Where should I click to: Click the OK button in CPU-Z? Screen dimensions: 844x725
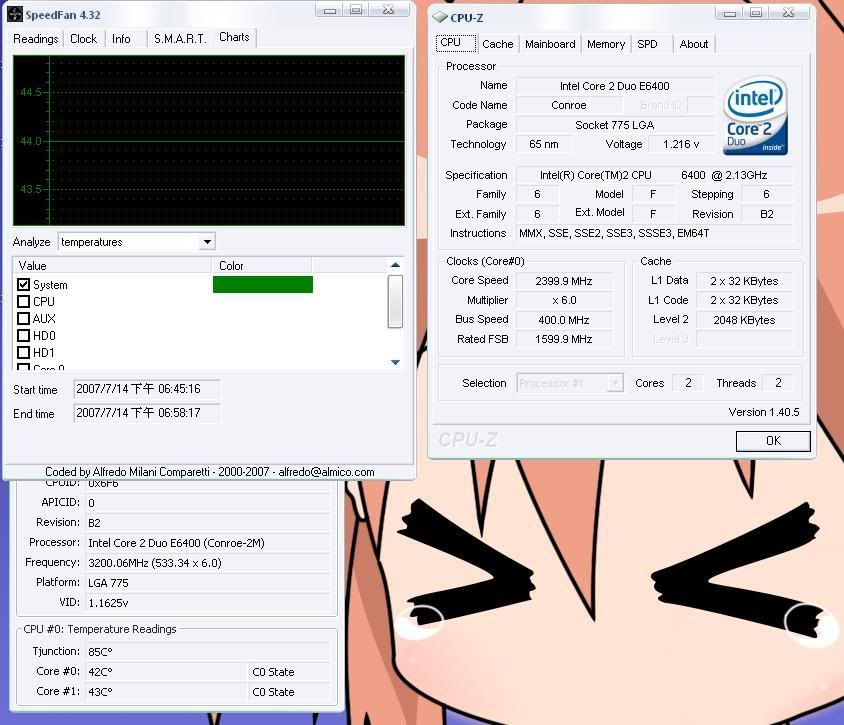pos(773,441)
